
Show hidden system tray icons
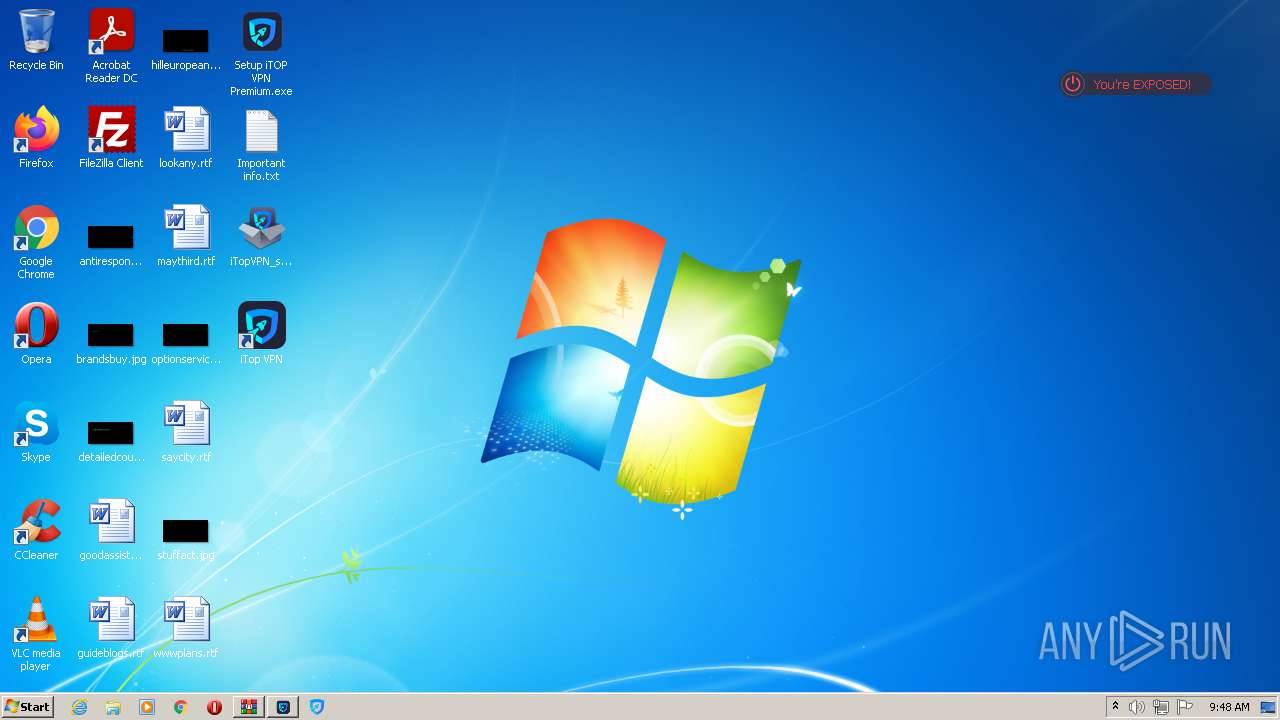pyautogui.click(x=1115, y=706)
